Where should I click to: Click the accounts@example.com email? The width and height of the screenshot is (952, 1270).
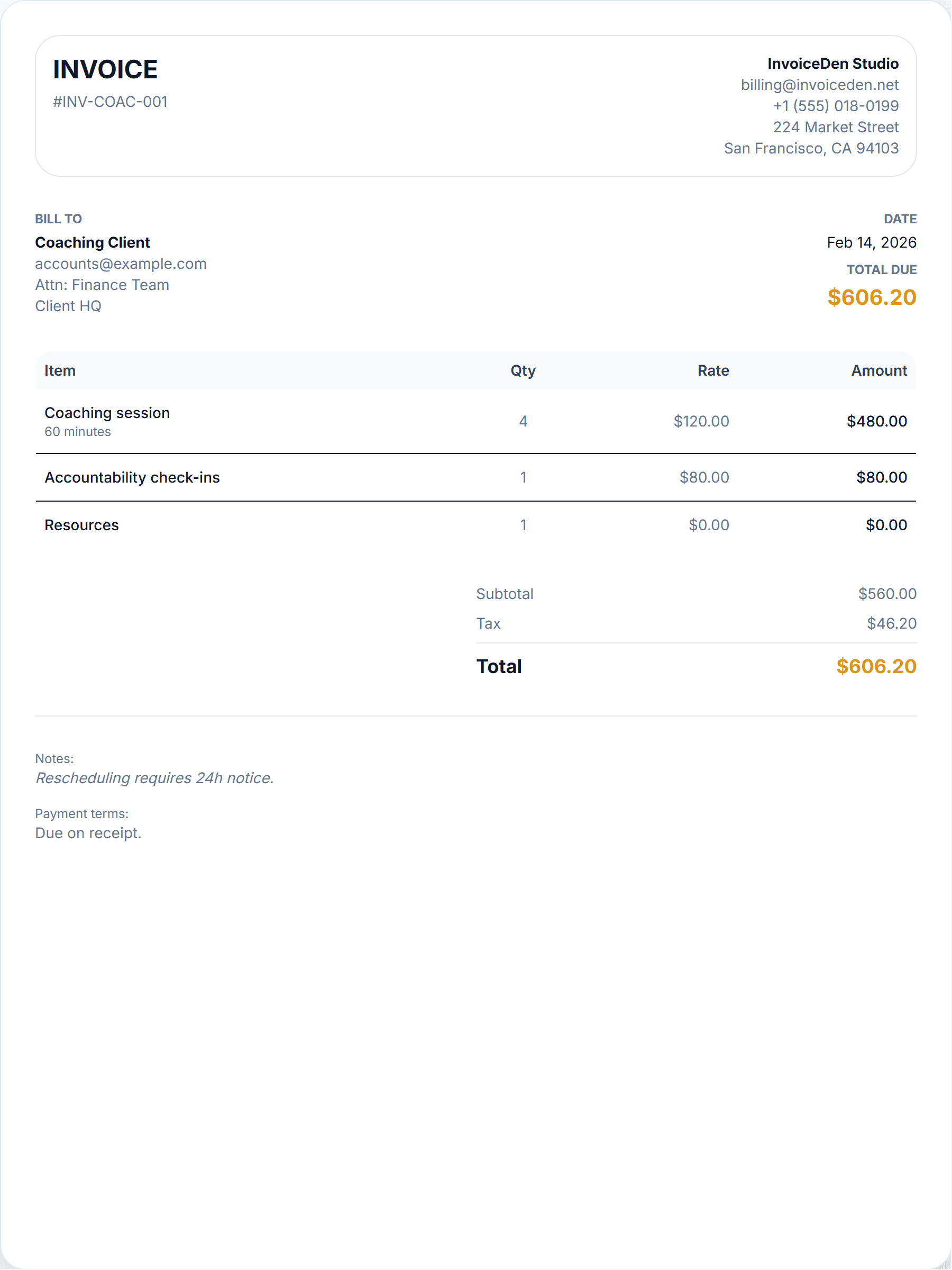tap(121, 264)
